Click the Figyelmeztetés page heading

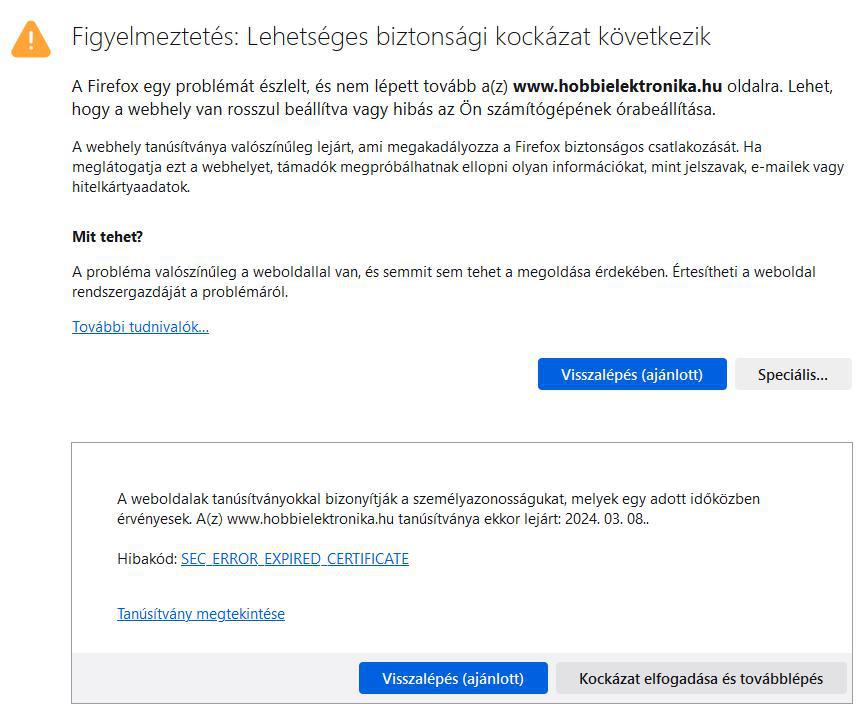(x=391, y=38)
